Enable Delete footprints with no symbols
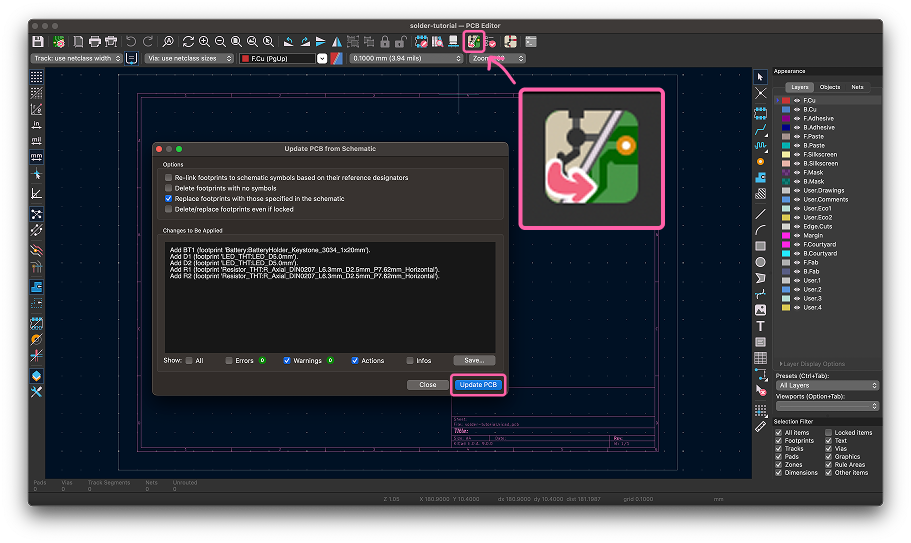The width and height of the screenshot is (911, 543). (169, 188)
